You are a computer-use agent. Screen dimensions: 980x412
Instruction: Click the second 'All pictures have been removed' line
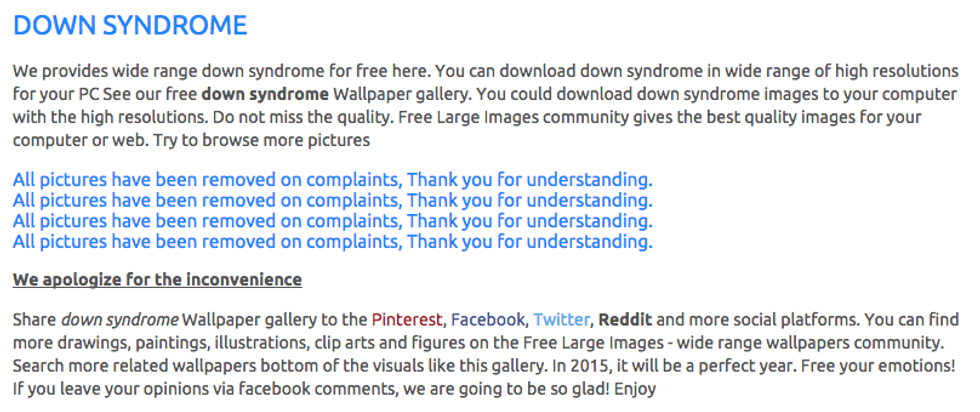pos(332,201)
